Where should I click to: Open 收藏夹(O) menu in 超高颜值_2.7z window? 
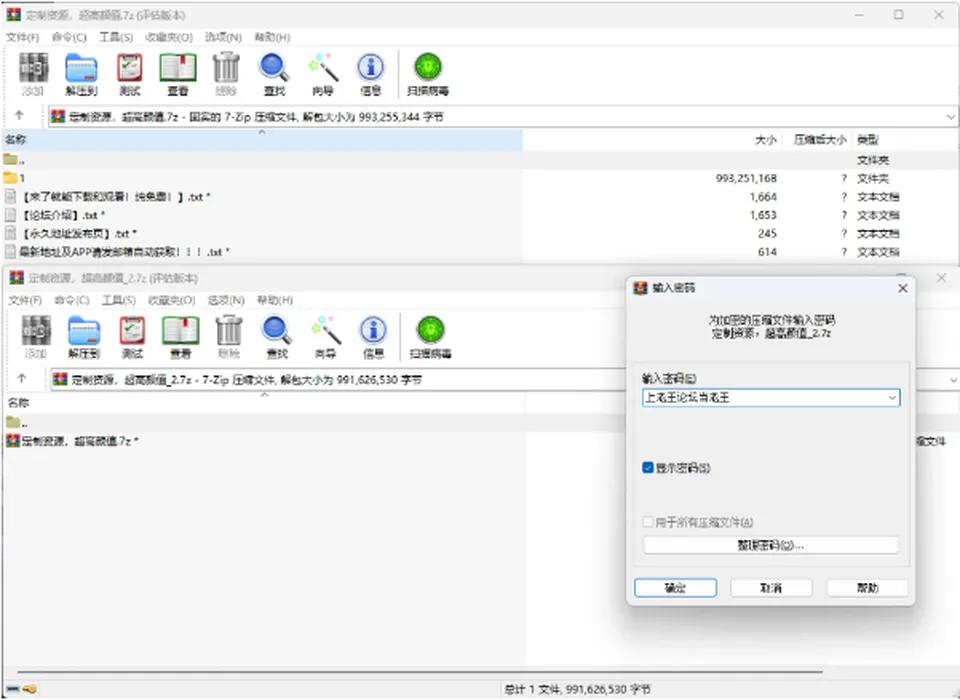coord(171,300)
